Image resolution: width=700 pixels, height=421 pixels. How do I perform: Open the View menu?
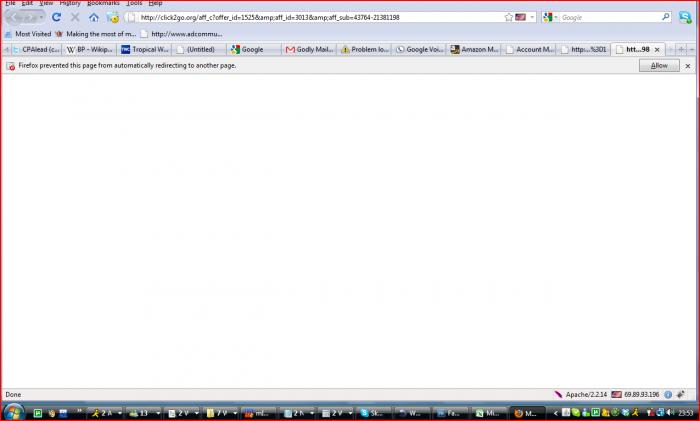coord(46,3)
